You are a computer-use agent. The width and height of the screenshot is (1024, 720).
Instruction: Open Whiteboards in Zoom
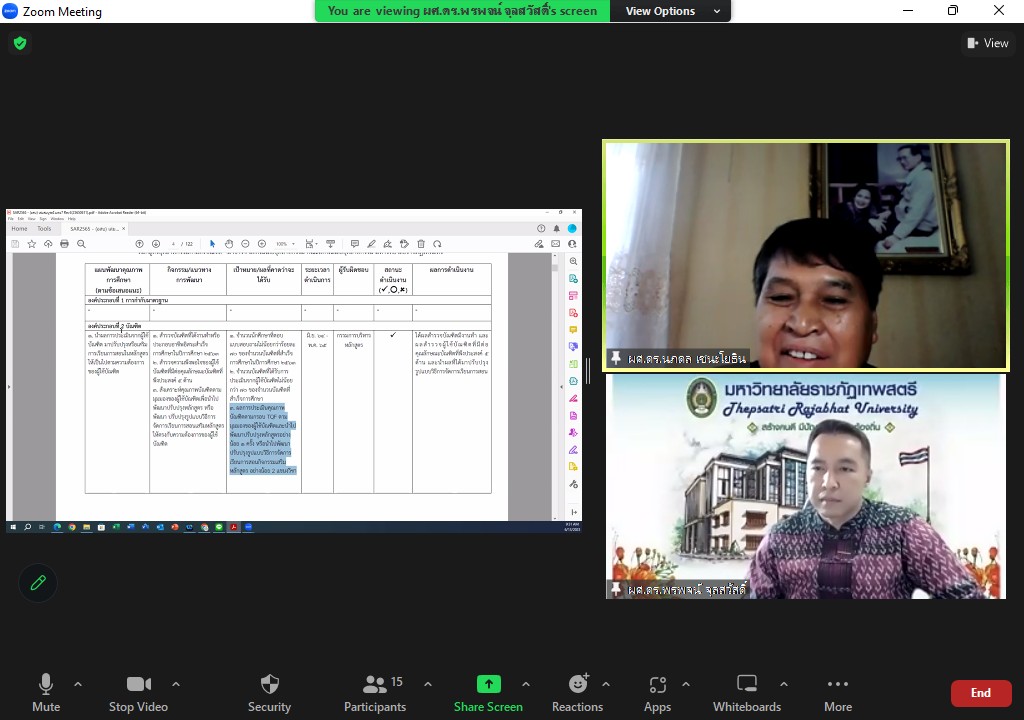coord(747,693)
